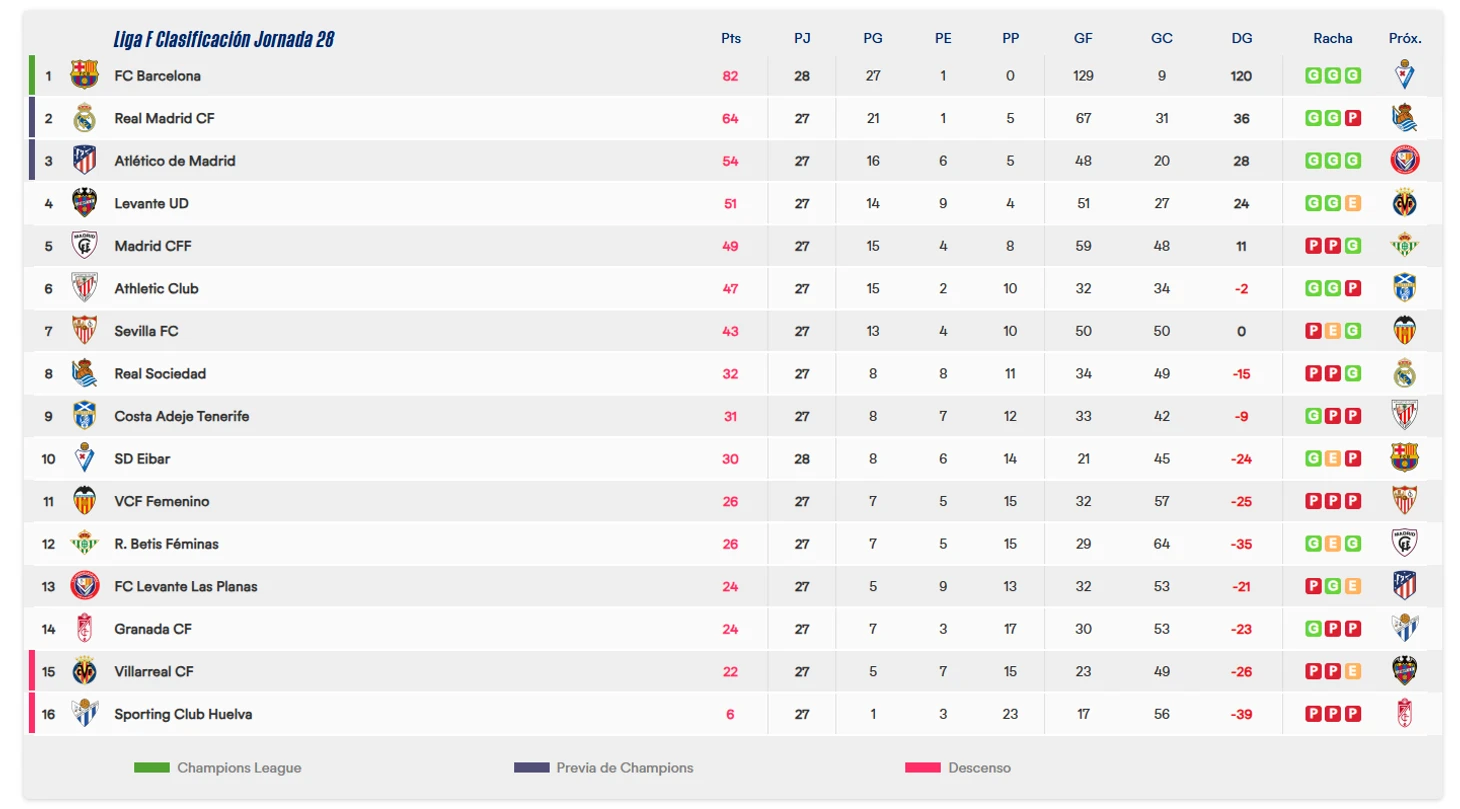1460x809 pixels.
Task: Open the Costa Adeje Tenerife team link
Action: tap(182, 416)
